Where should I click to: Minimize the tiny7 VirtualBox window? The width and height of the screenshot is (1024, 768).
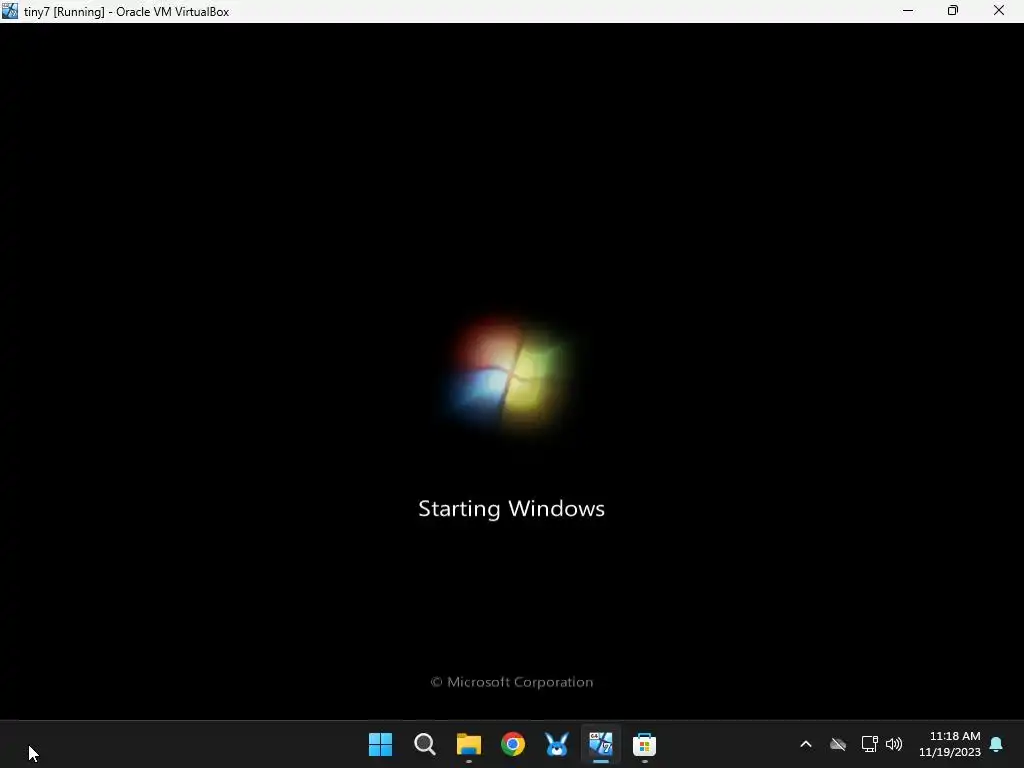pos(908,11)
